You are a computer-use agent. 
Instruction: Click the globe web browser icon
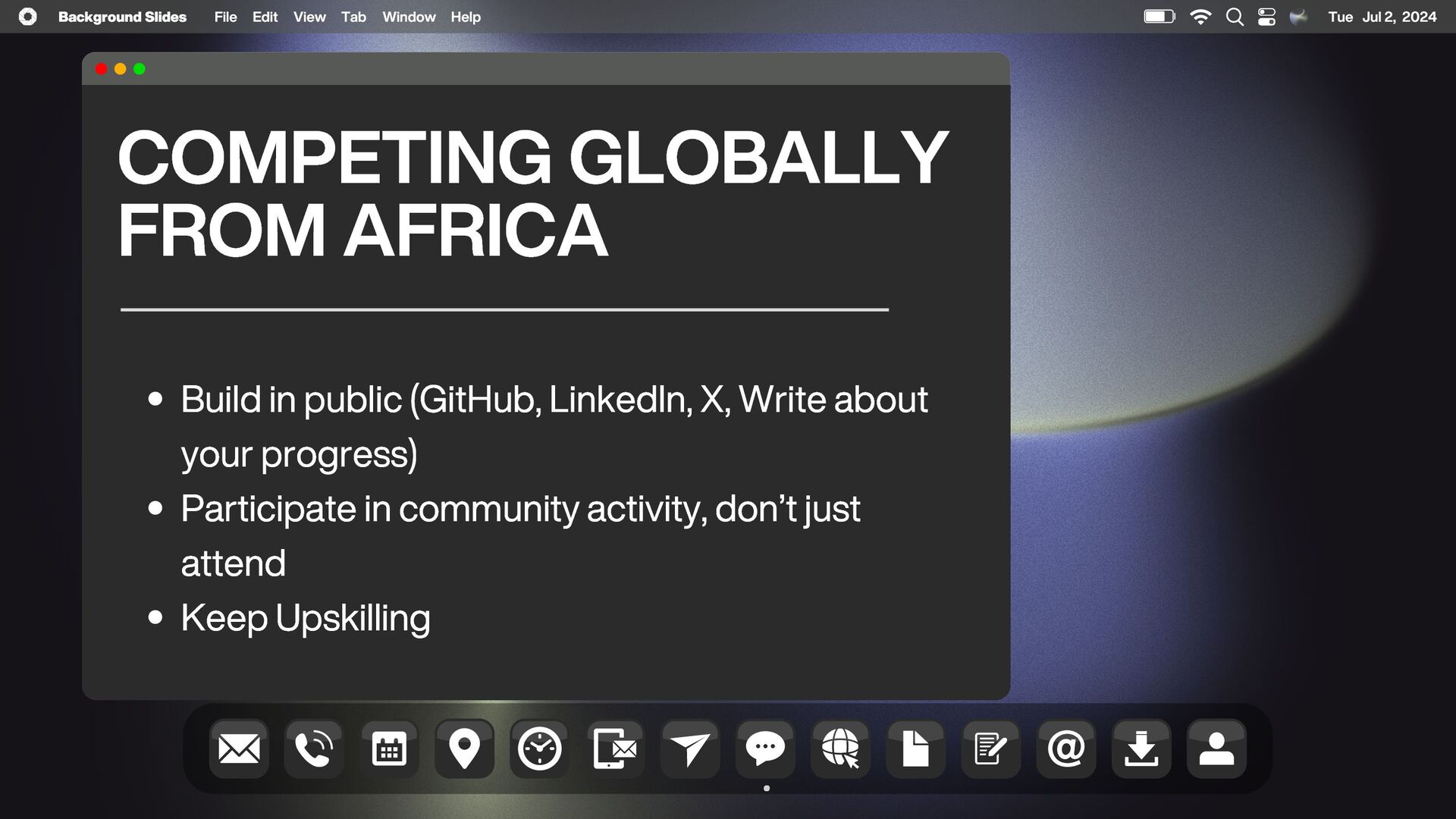pos(840,749)
